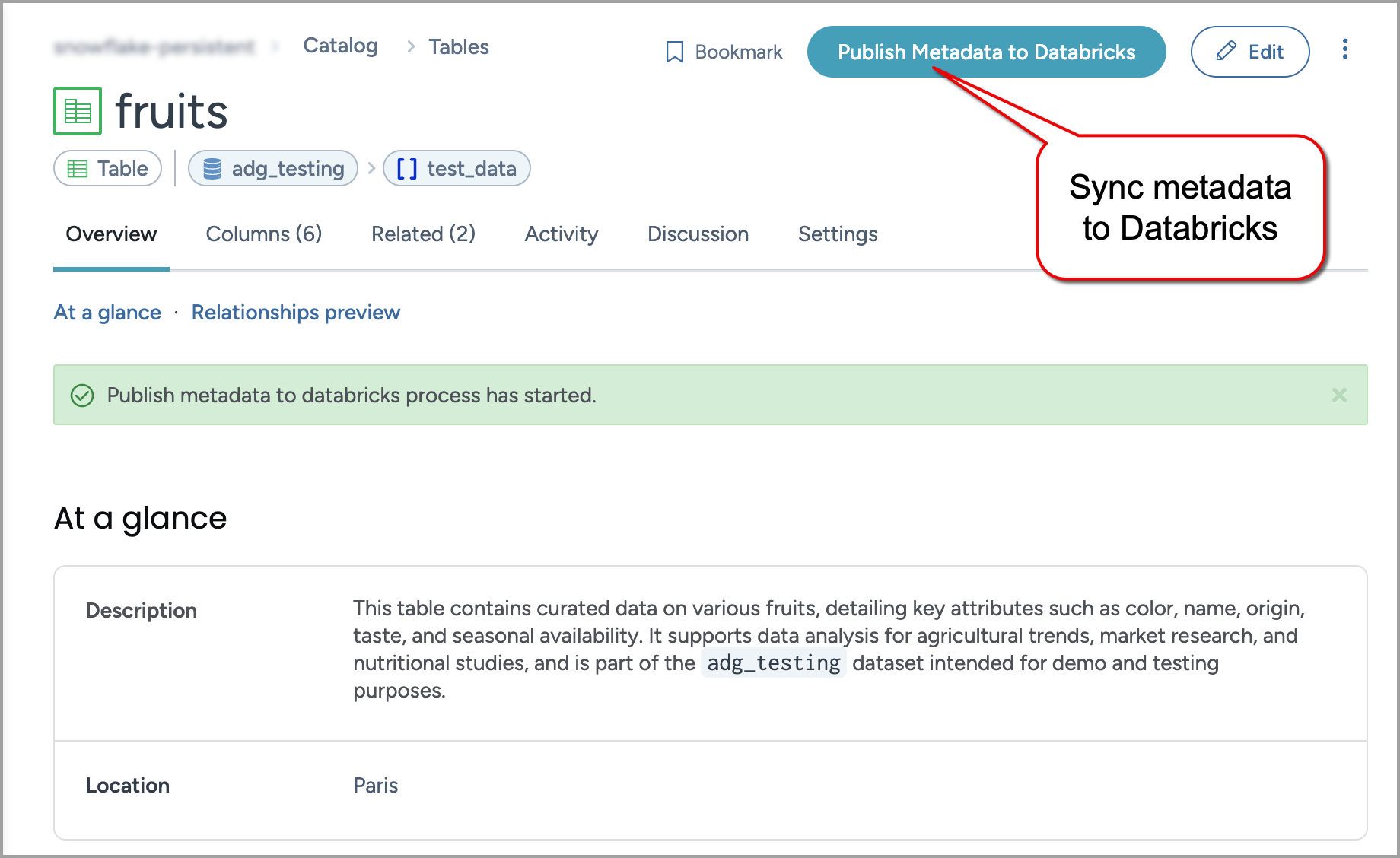Click the green table icon beside fruits title
Screen dimensions: 1400x858
[x=78, y=111]
